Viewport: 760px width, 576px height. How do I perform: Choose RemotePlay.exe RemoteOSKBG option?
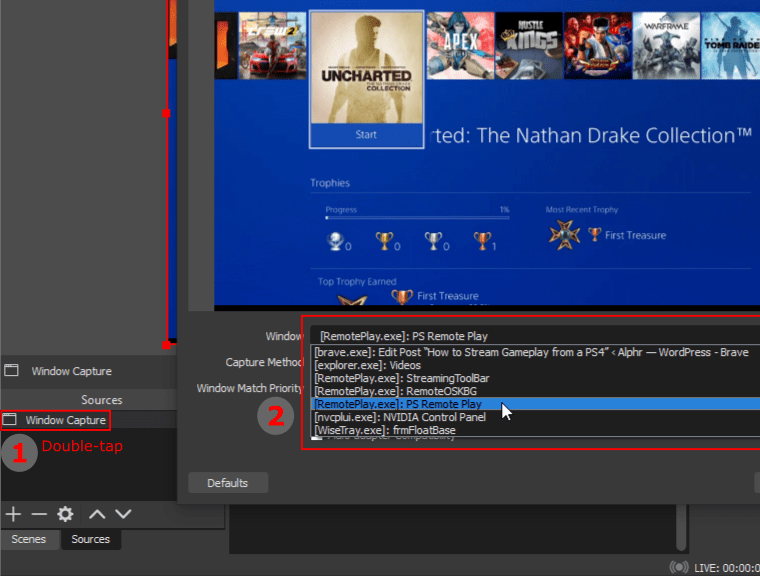click(x=535, y=391)
